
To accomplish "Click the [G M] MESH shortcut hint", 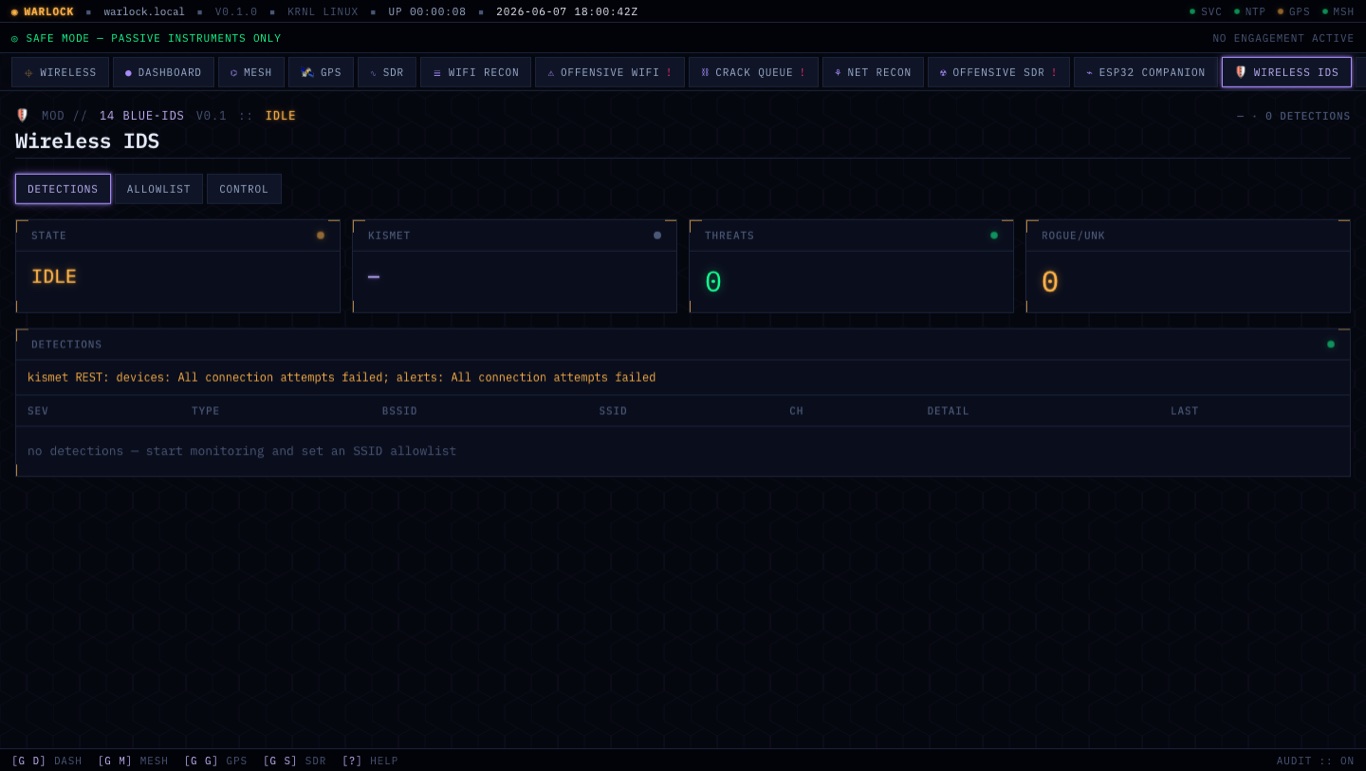I will click(133, 761).
